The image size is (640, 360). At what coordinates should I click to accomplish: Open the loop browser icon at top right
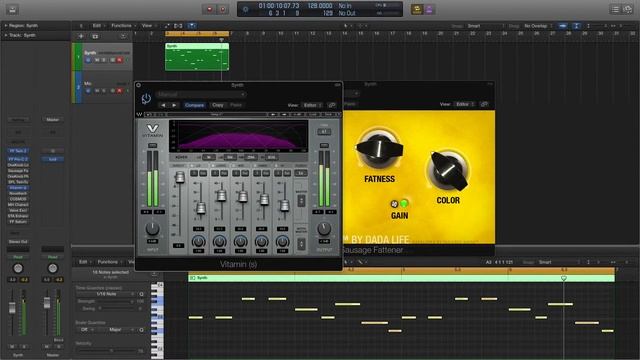pyautogui.click(x=628, y=9)
